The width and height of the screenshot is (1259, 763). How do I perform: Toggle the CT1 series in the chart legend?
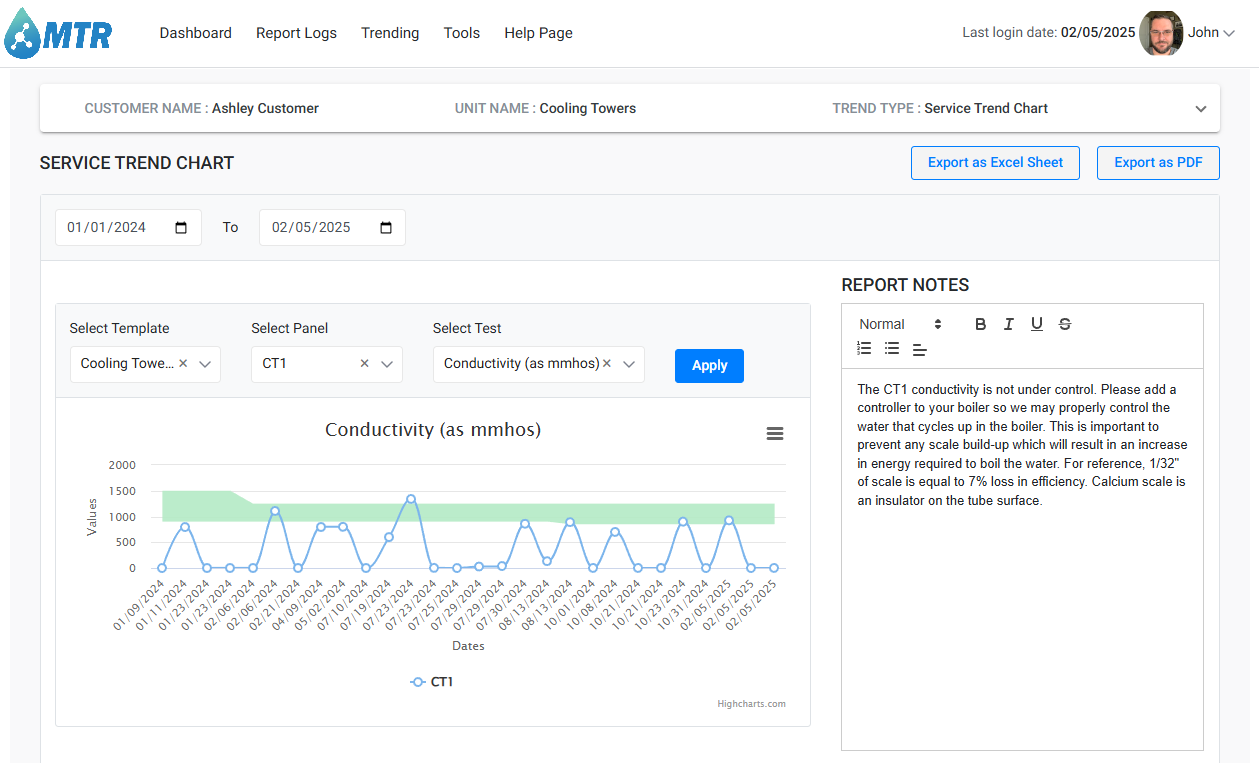(x=431, y=681)
